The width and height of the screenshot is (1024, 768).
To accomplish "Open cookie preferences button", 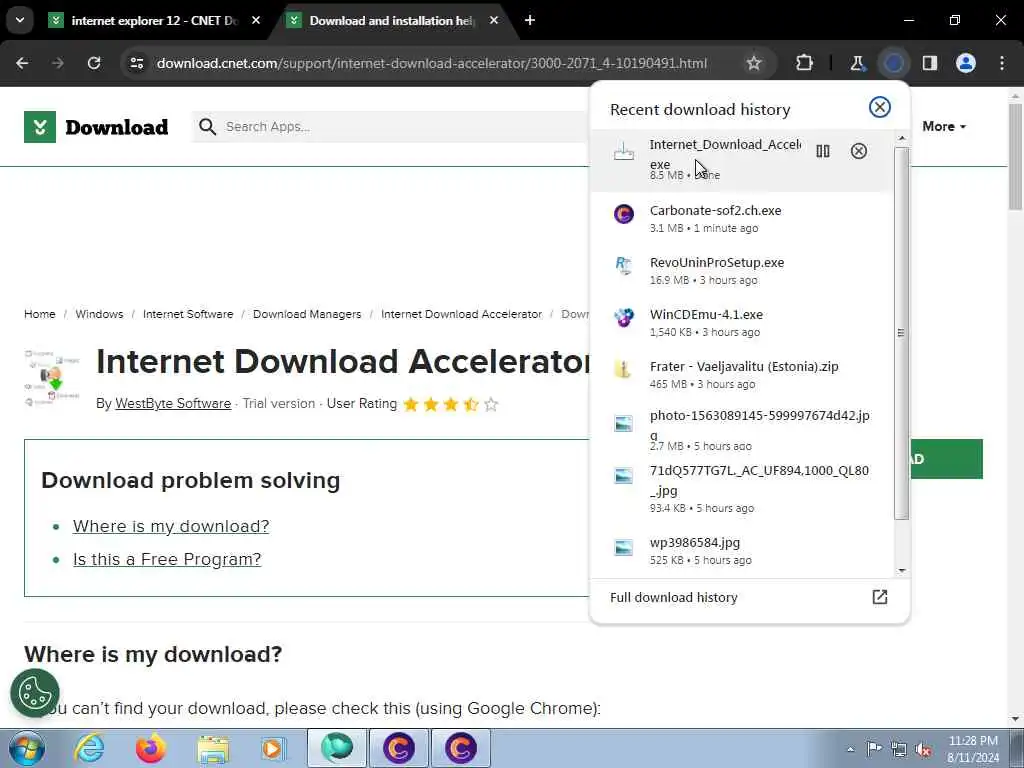I will point(35,693).
